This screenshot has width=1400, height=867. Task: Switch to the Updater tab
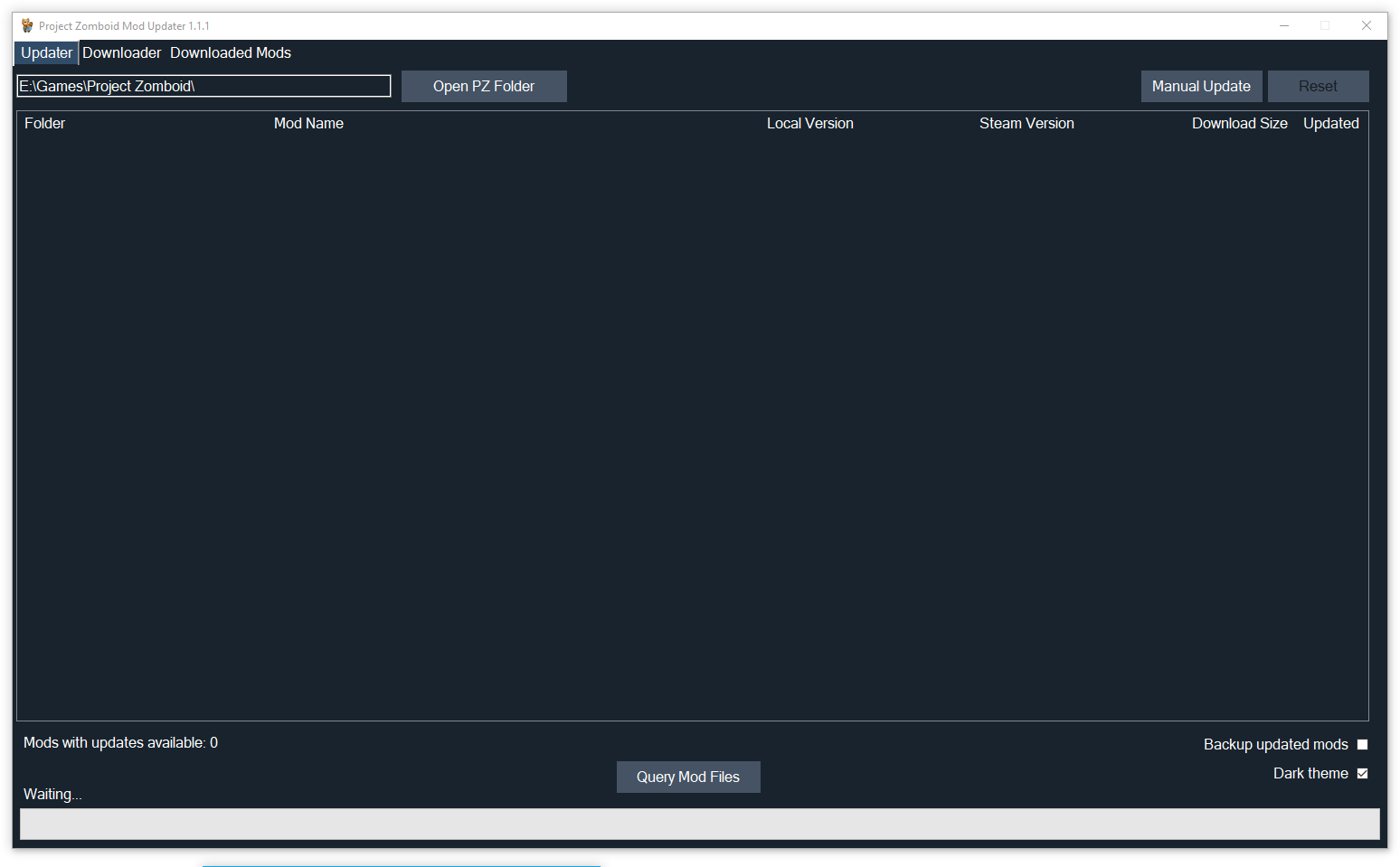pos(46,52)
